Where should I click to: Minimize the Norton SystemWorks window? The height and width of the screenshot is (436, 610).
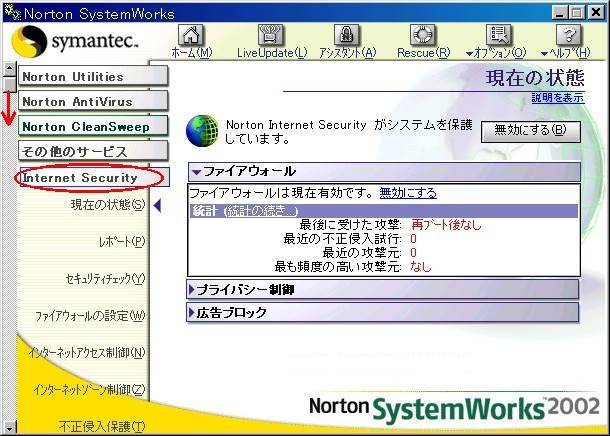coord(559,13)
